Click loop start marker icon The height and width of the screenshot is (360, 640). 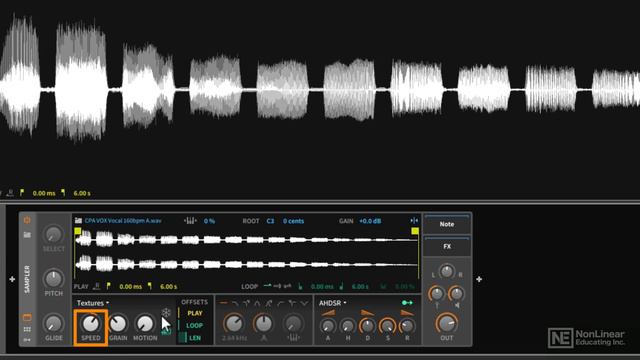click(x=300, y=286)
